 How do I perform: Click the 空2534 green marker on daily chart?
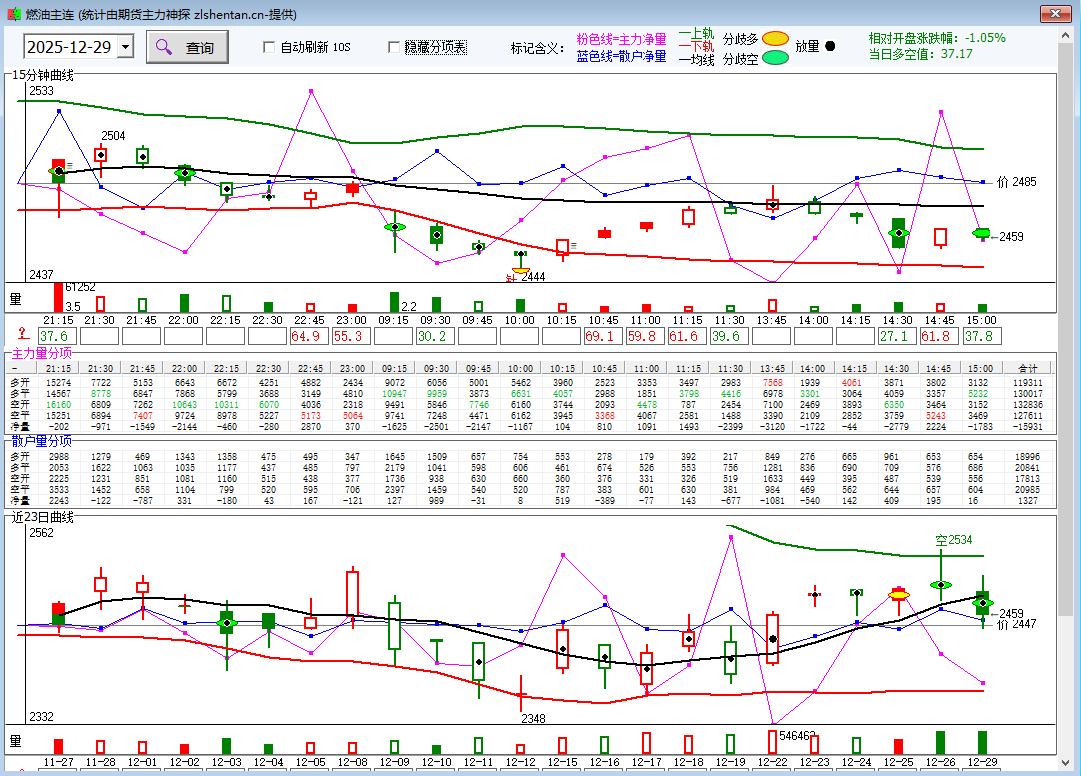(x=940, y=584)
